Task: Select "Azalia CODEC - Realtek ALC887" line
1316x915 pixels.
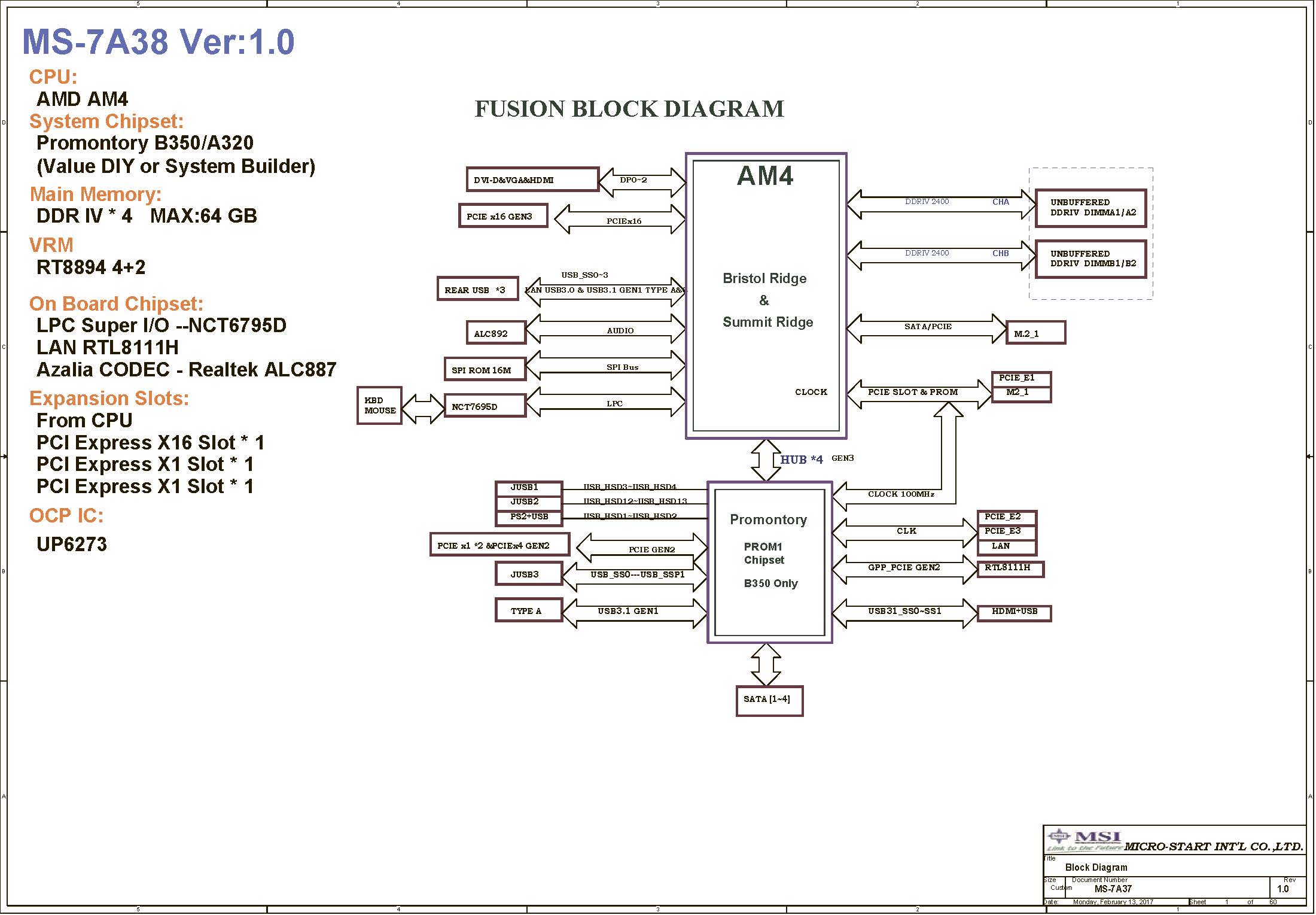Action: click(x=187, y=370)
